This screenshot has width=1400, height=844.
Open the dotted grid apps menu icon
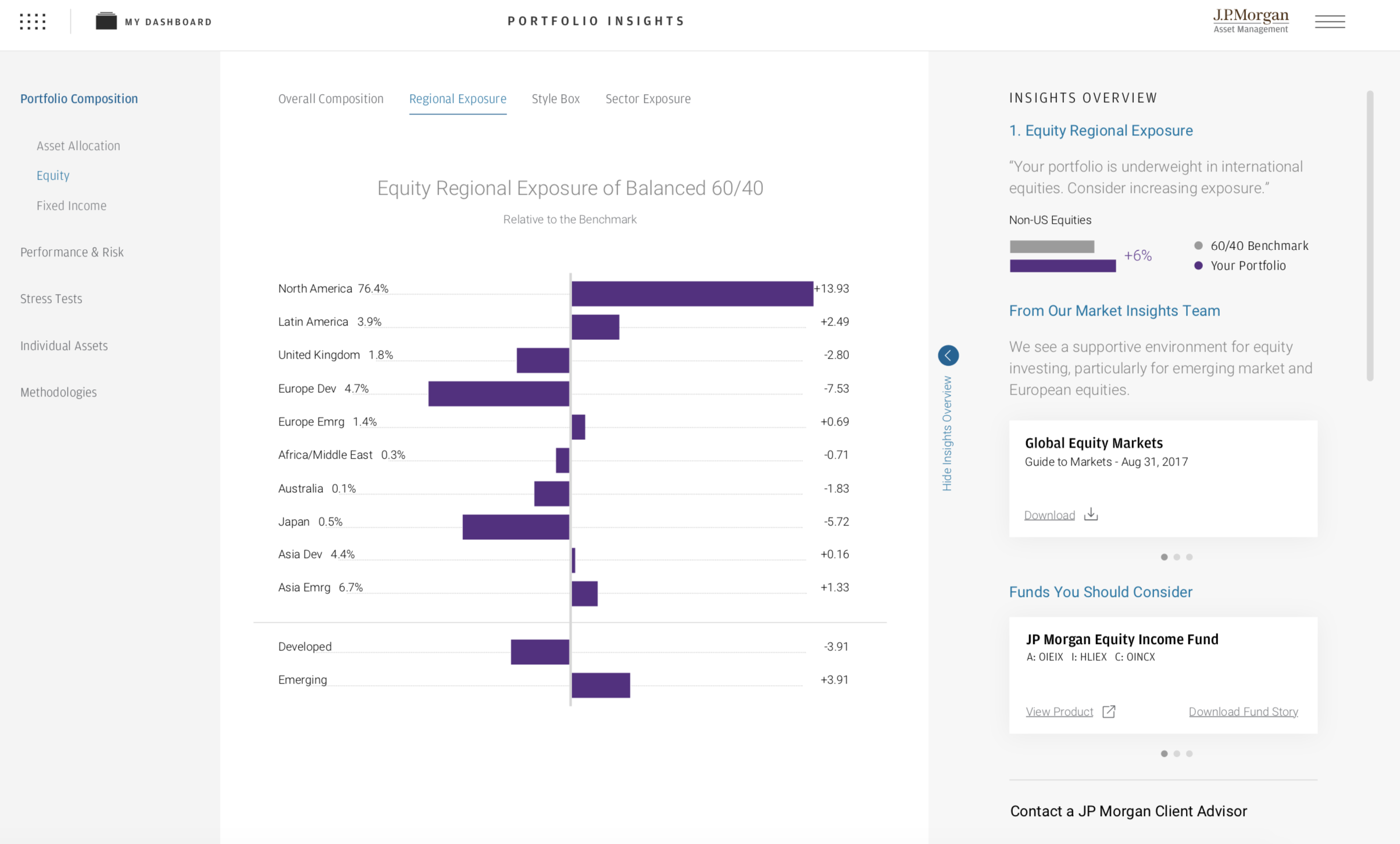tap(33, 22)
